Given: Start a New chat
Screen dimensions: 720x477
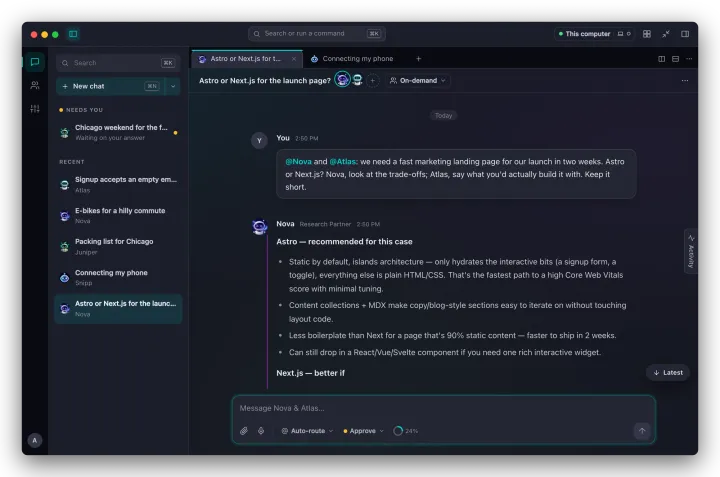Looking at the screenshot, I should point(110,86).
